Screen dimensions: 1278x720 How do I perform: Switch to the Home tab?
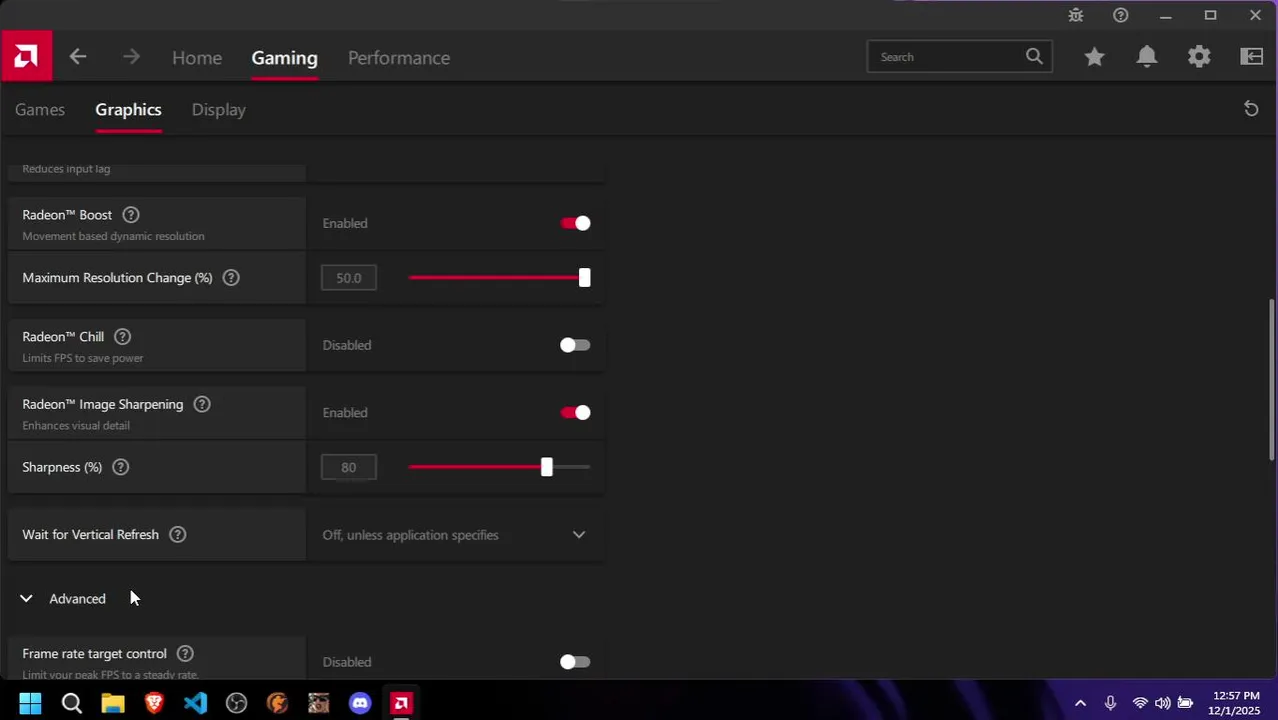click(197, 58)
